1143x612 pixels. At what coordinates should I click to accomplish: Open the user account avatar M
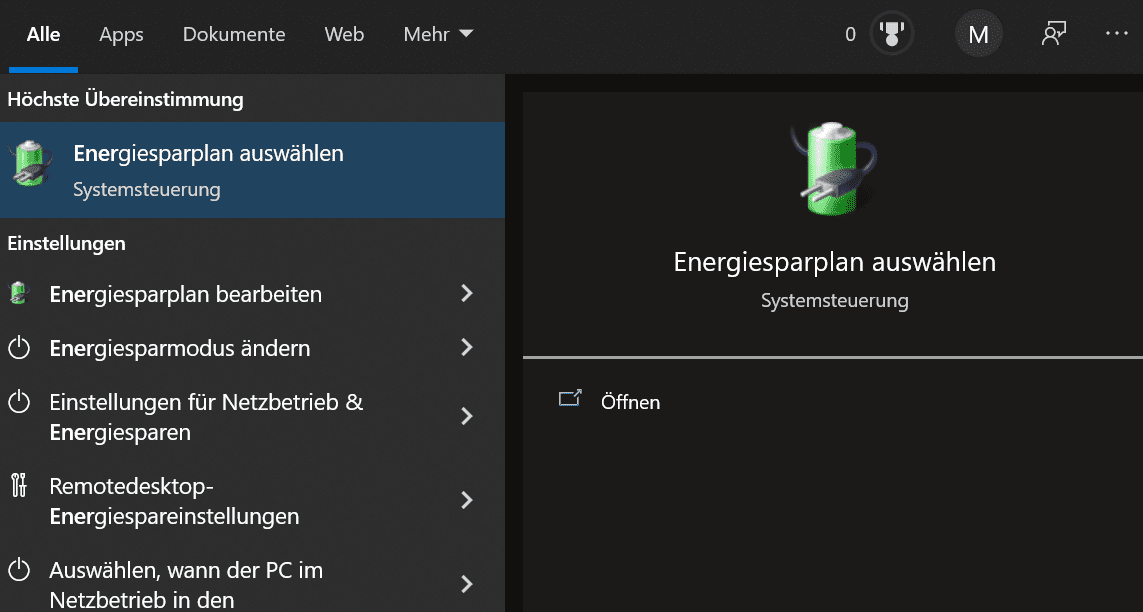(x=978, y=35)
